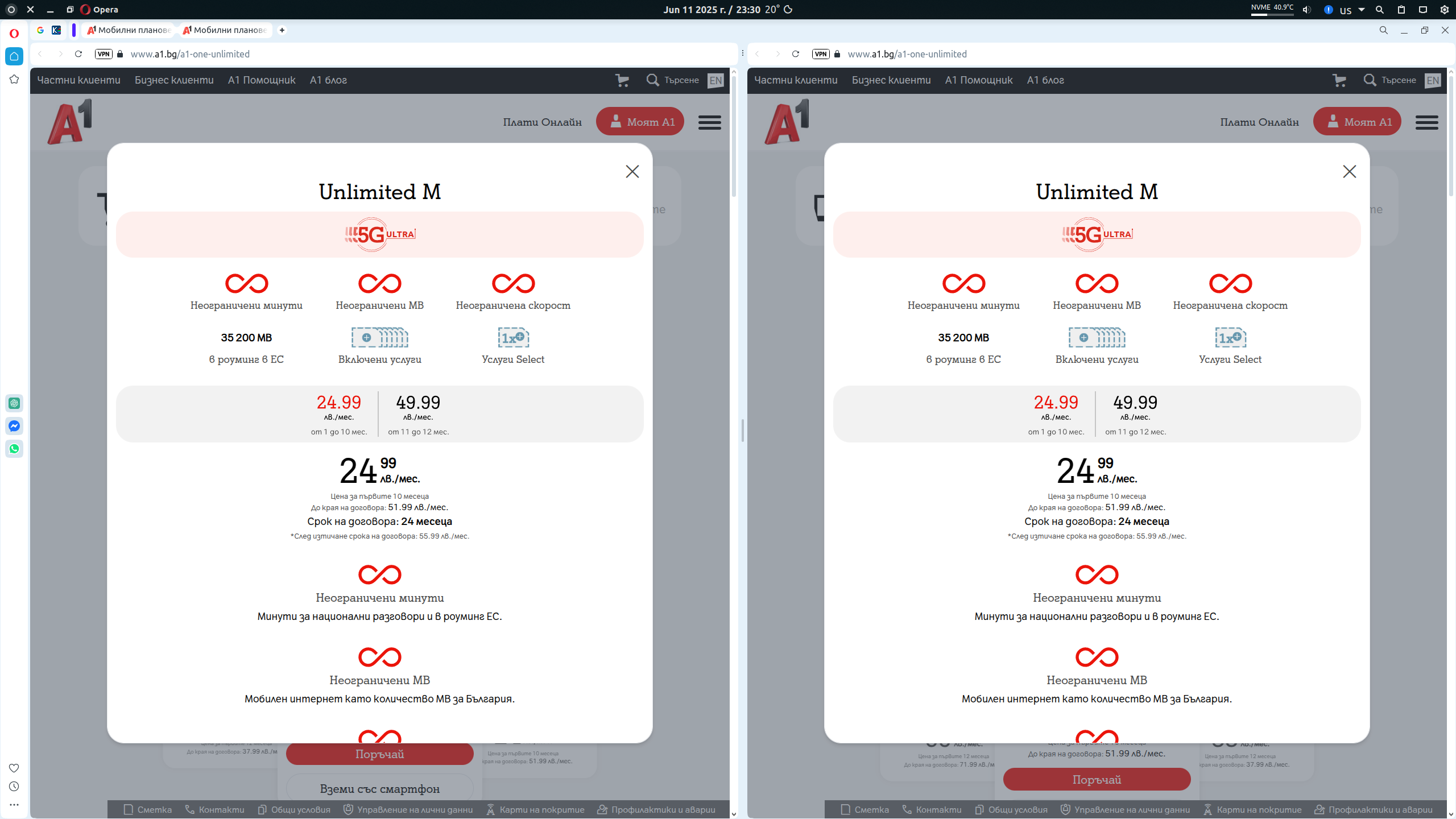This screenshot has height=819, width=1456.
Task: Open Общи условия in right footer
Action: 1011,810
